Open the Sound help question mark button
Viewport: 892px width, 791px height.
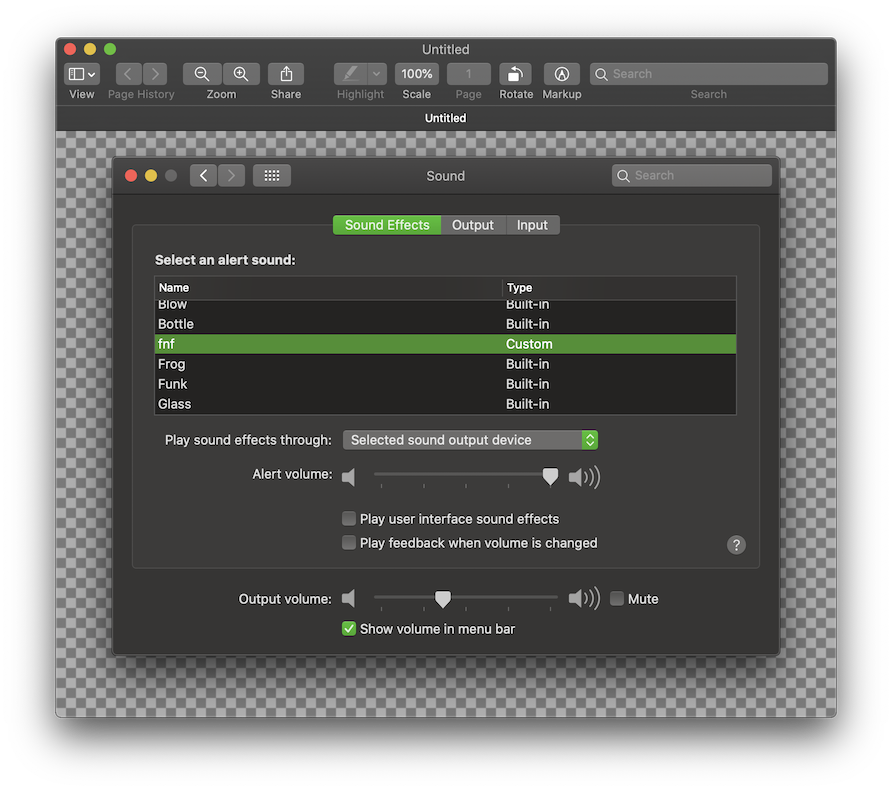coord(736,545)
